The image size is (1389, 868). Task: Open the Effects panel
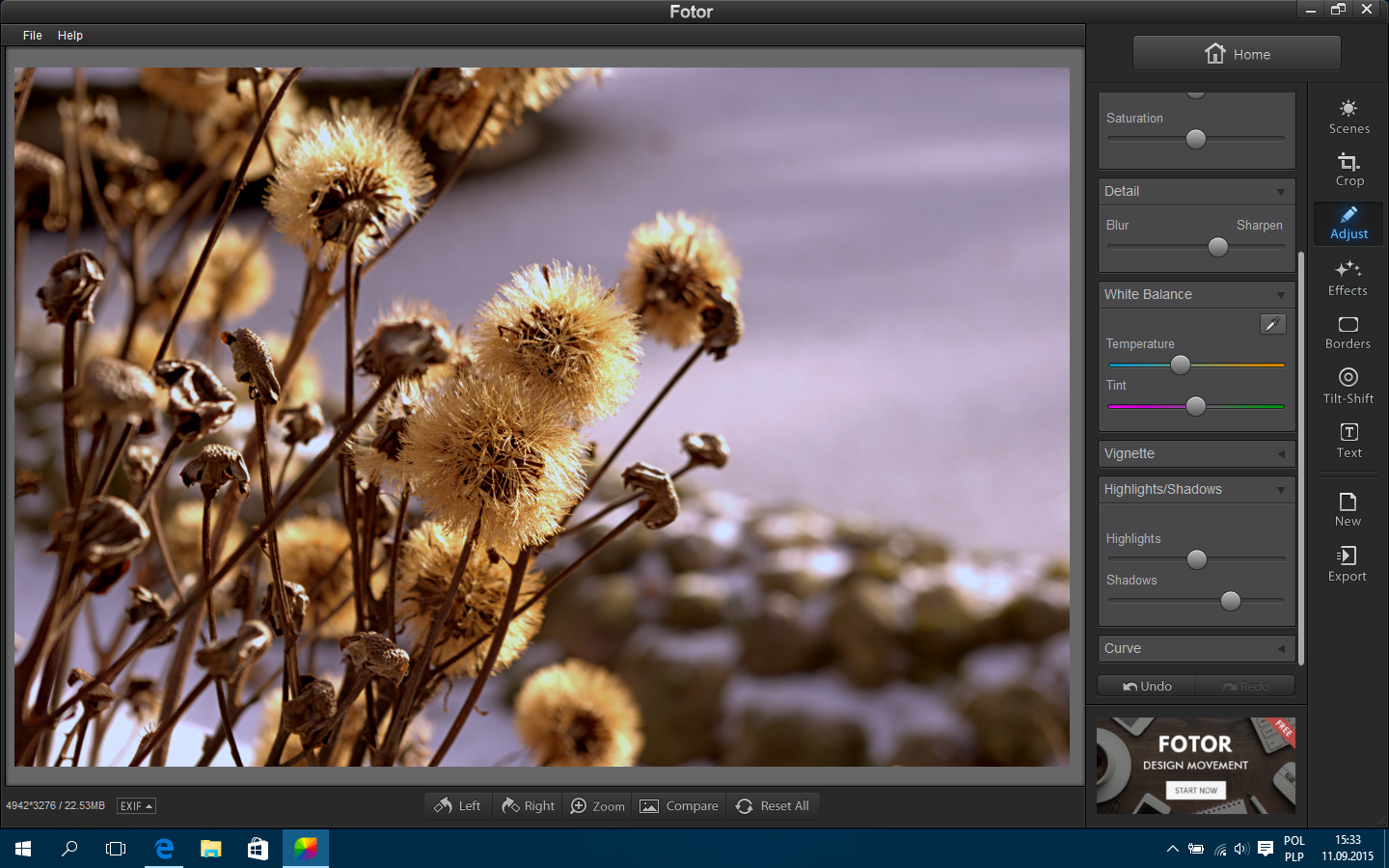pos(1348,279)
